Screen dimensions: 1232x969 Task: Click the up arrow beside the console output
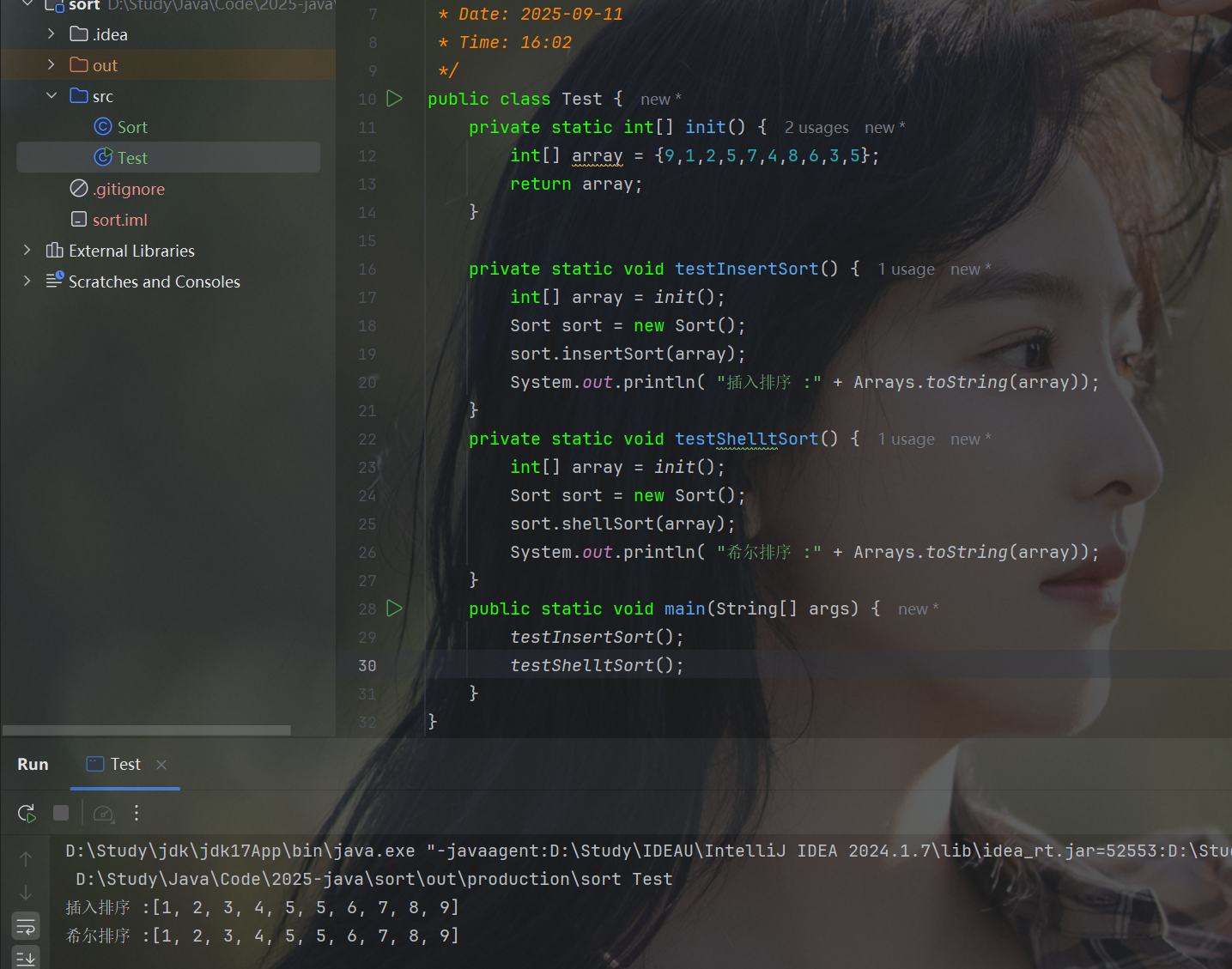point(26,858)
